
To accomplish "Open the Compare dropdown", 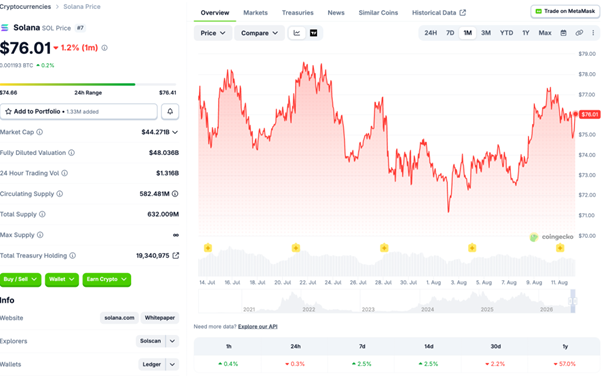I will pos(259,33).
